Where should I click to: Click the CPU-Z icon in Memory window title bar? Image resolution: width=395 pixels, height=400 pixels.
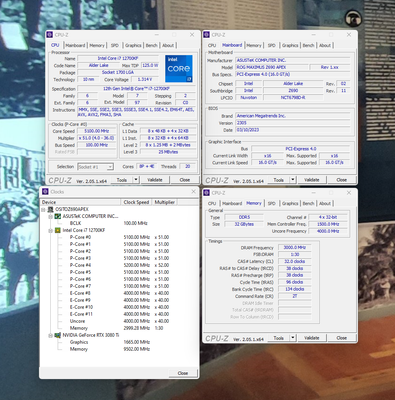207,193
